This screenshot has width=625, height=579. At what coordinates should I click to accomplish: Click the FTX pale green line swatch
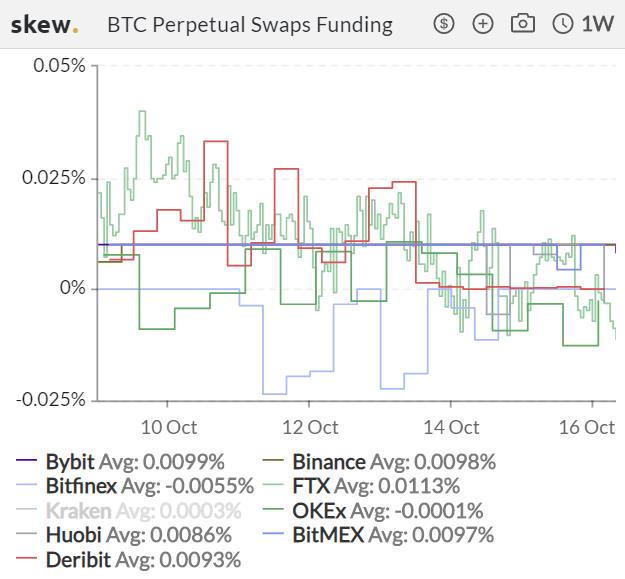click(273, 485)
